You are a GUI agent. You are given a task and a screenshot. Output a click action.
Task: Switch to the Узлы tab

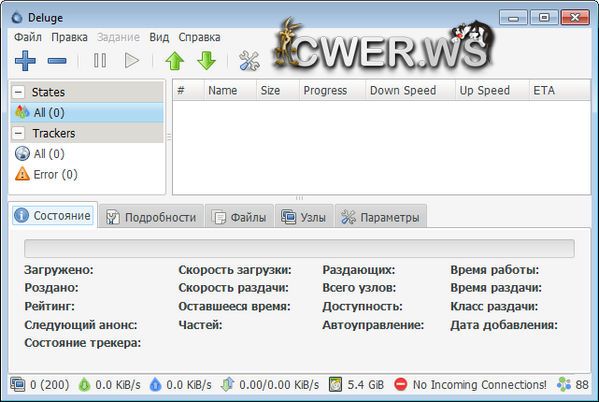(x=304, y=217)
